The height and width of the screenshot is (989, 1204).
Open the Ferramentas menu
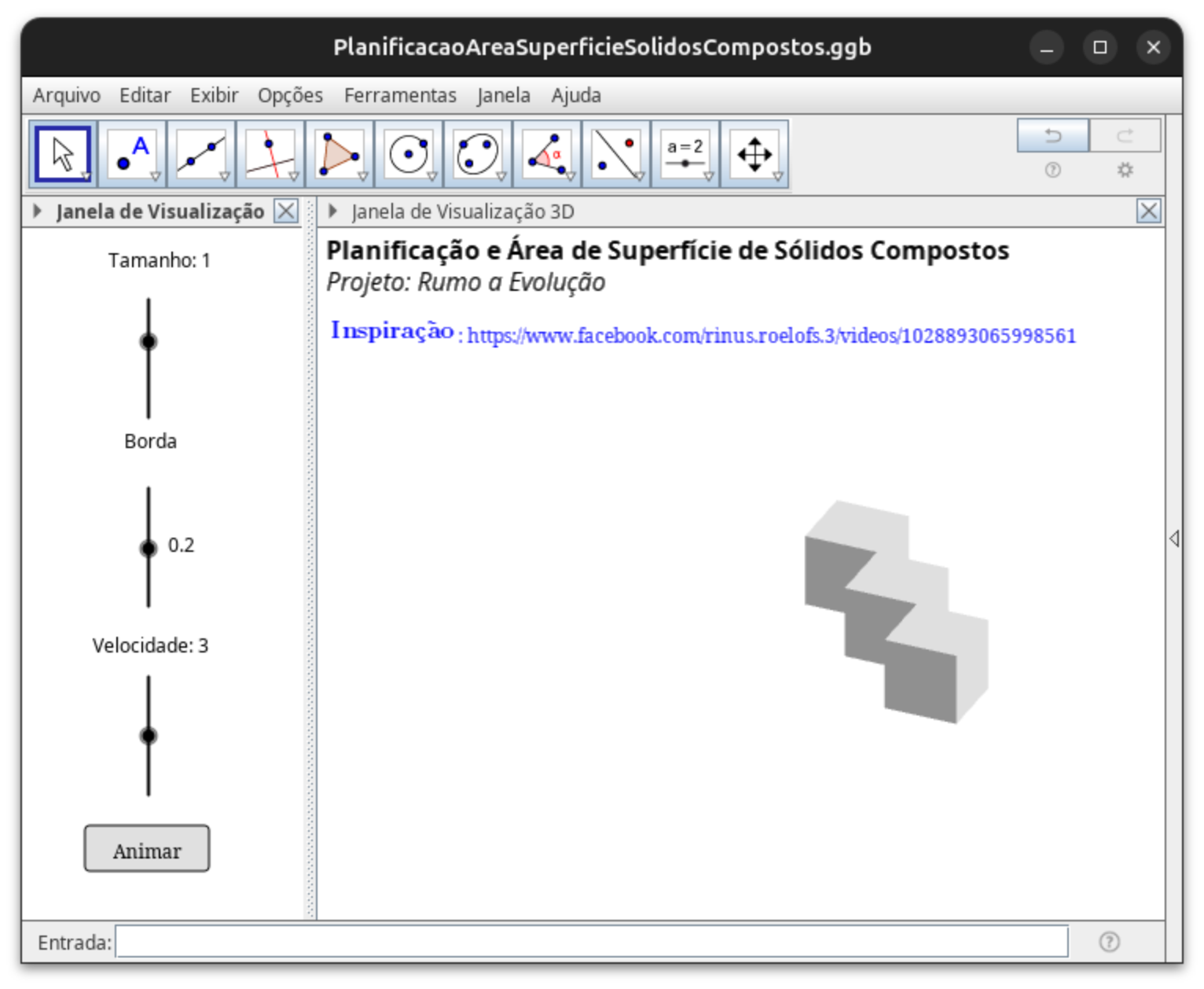click(x=399, y=95)
